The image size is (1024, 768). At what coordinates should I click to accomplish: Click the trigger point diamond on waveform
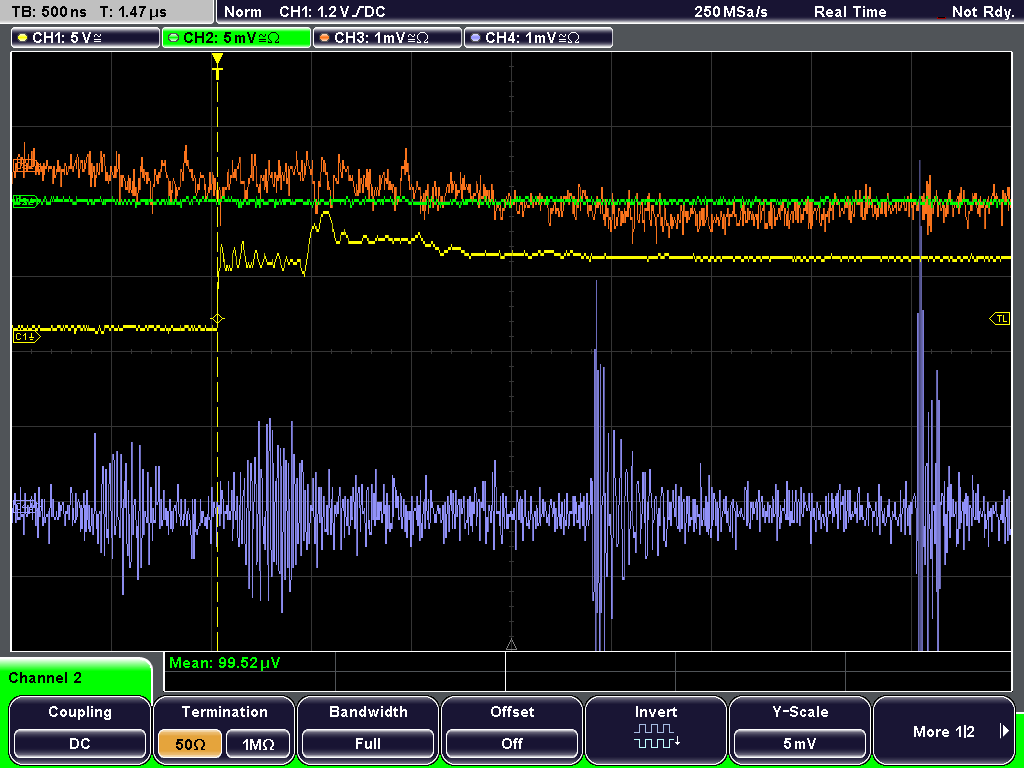coord(217,319)
